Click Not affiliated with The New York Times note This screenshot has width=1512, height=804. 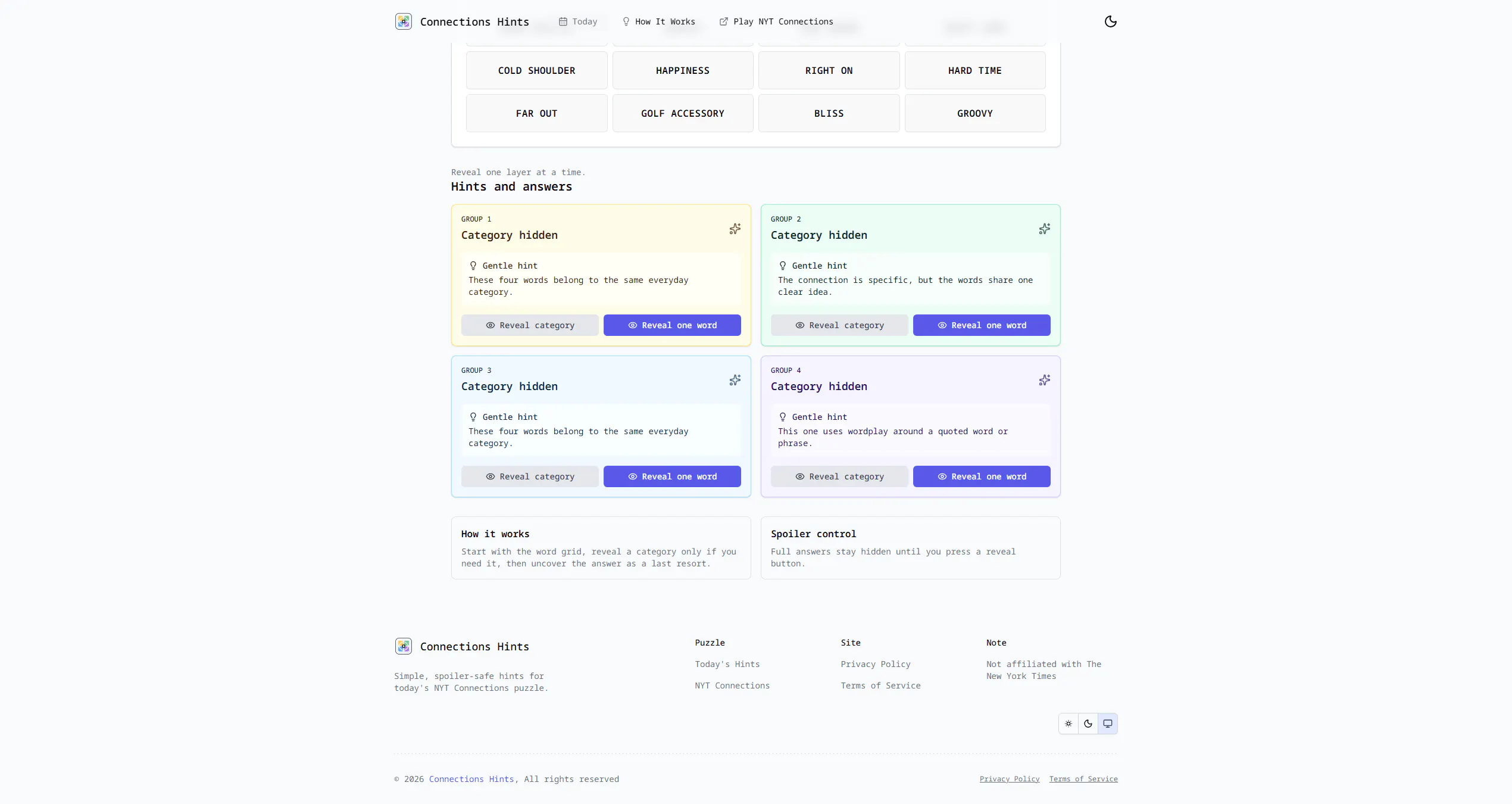(x=1044, y=670)
